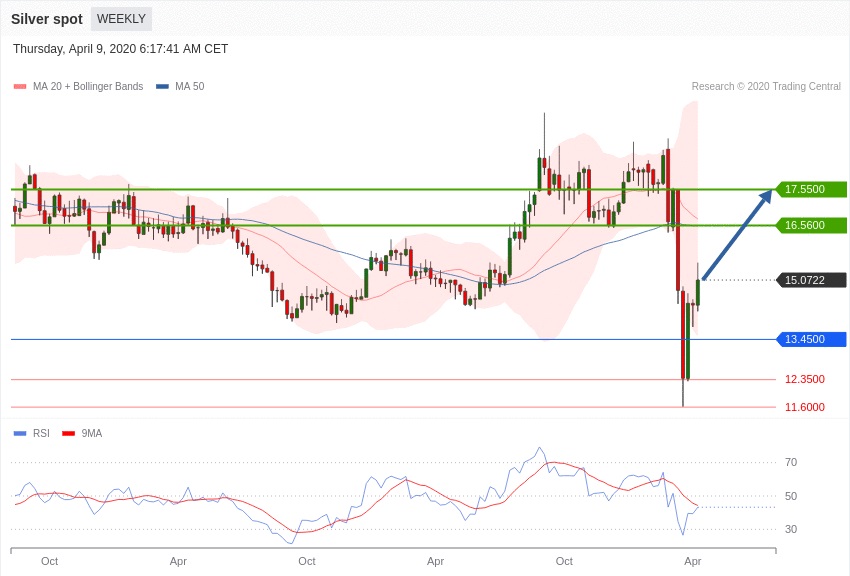This screenshot has width=850, height=576.
Task: Click the MA 20 + Bollinger Bands legend label
Action: [88, 86]
